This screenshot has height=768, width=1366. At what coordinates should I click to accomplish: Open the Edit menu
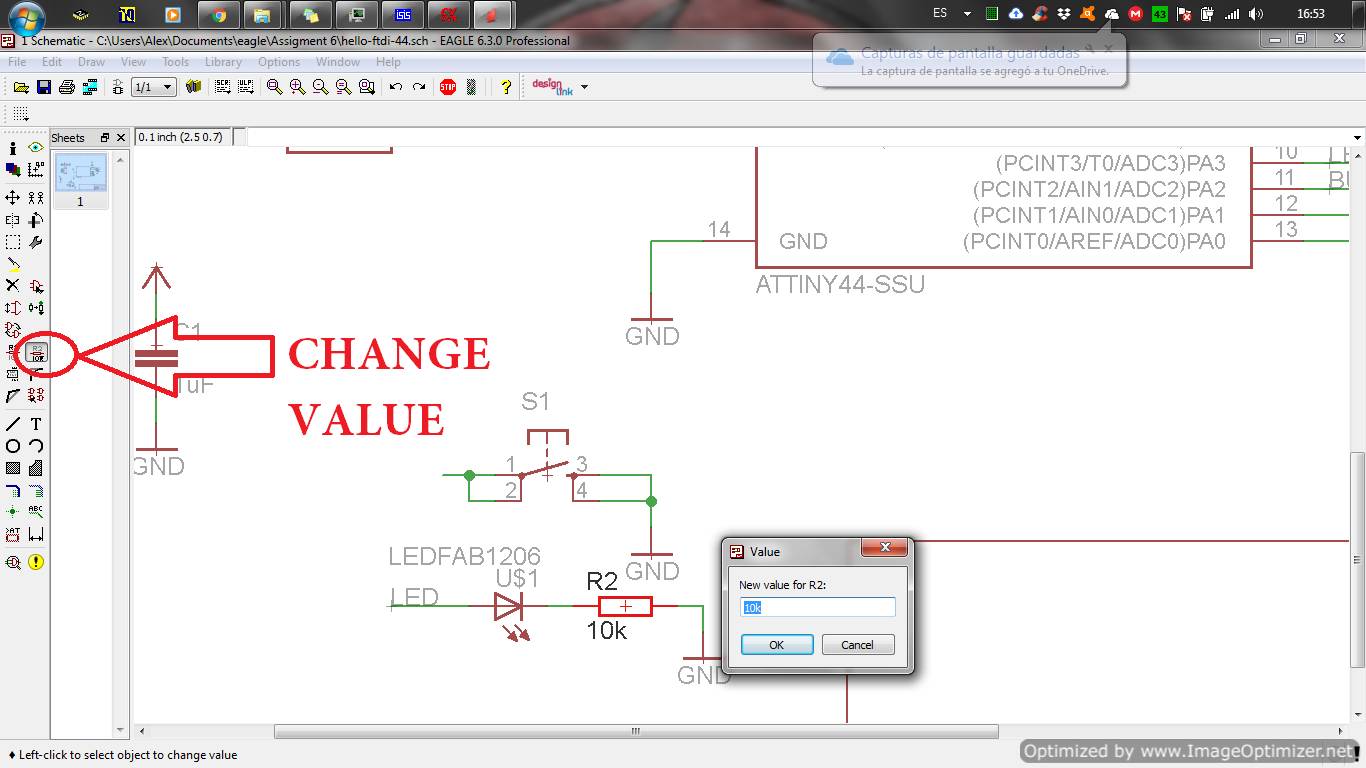coord(52,62)
